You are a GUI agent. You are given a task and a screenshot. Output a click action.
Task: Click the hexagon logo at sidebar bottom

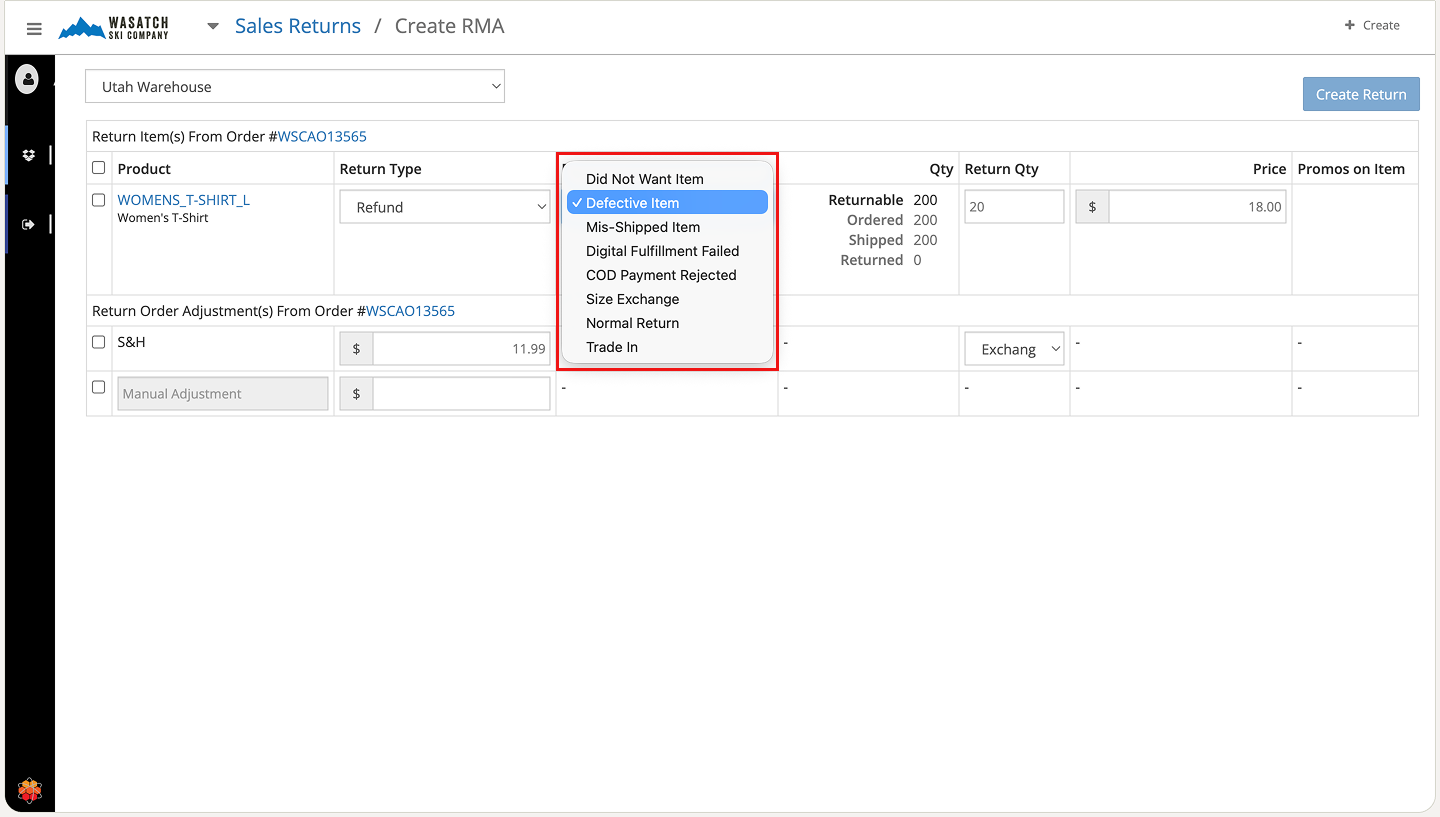pyautogui.click(x=29, y=791)
